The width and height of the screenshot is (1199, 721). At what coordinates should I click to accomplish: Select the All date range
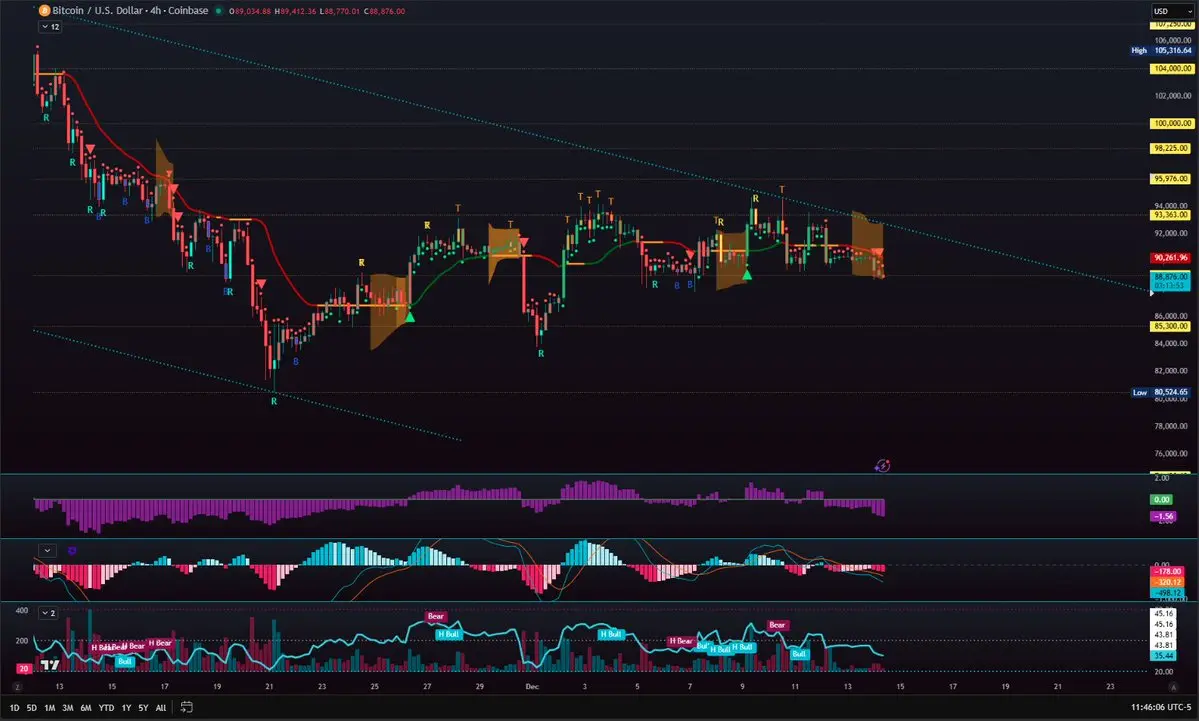tap(161, 708)
